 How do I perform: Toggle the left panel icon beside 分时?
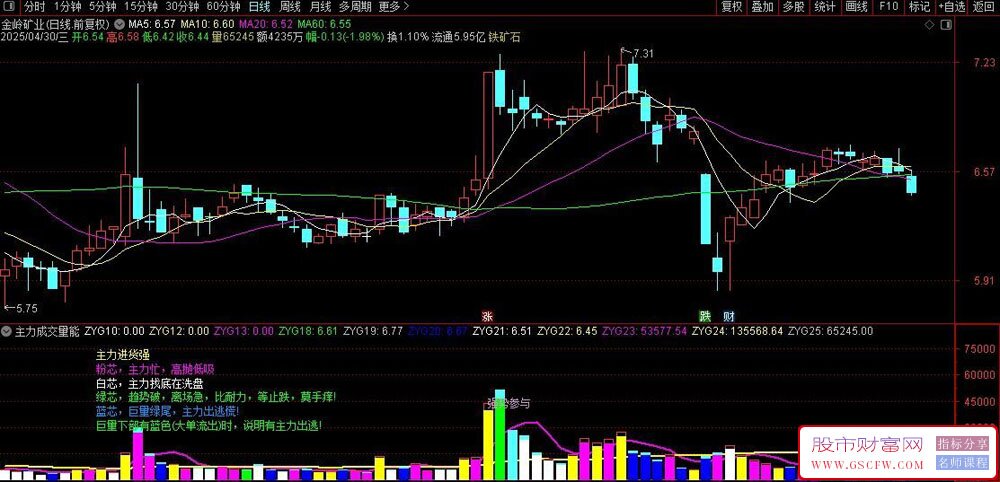click(x=11, y=8)
